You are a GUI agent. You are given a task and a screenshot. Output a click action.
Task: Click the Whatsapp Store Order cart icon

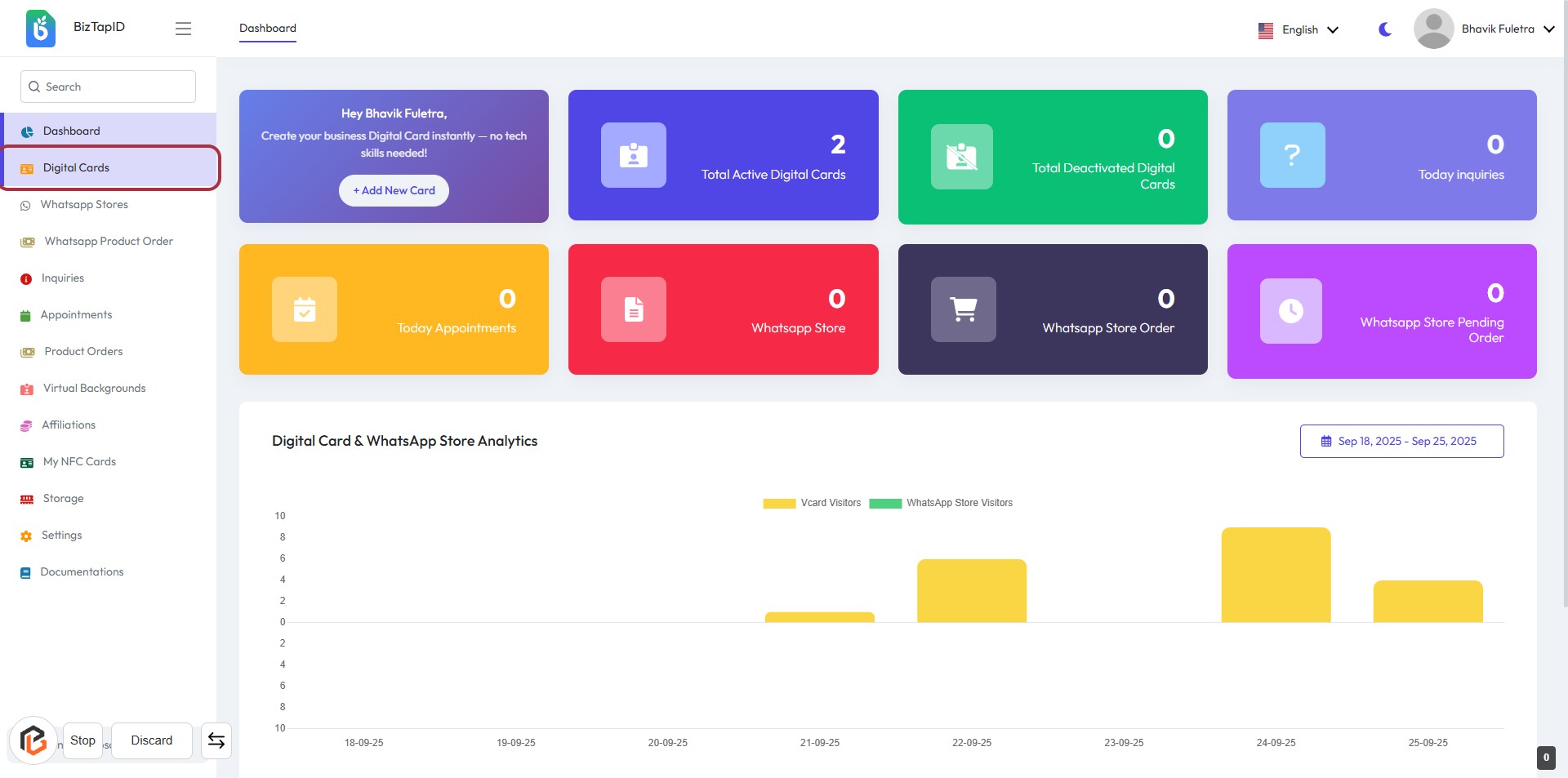[963, 309]
